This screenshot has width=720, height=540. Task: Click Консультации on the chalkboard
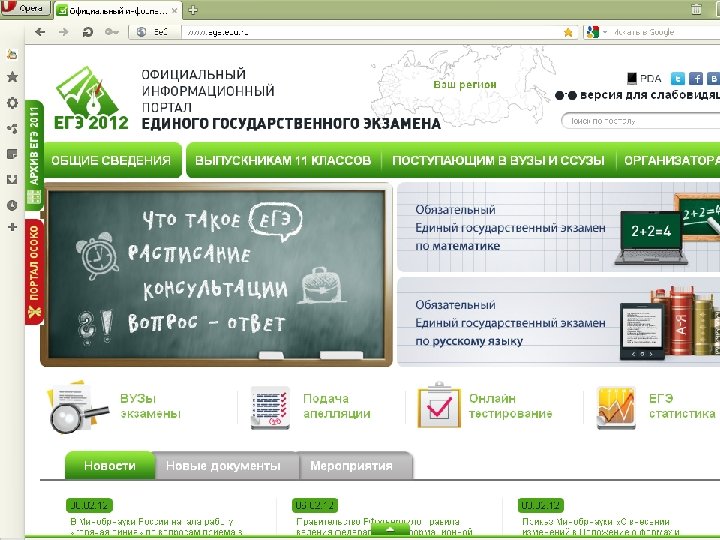pyautogui.click(x=215, y=290)
